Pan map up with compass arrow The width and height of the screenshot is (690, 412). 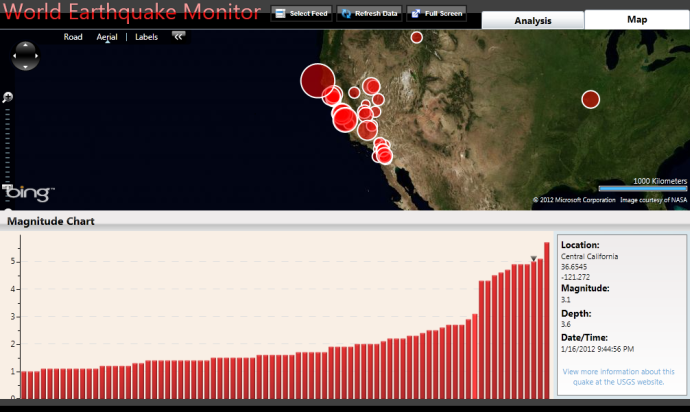pos(26,45)
